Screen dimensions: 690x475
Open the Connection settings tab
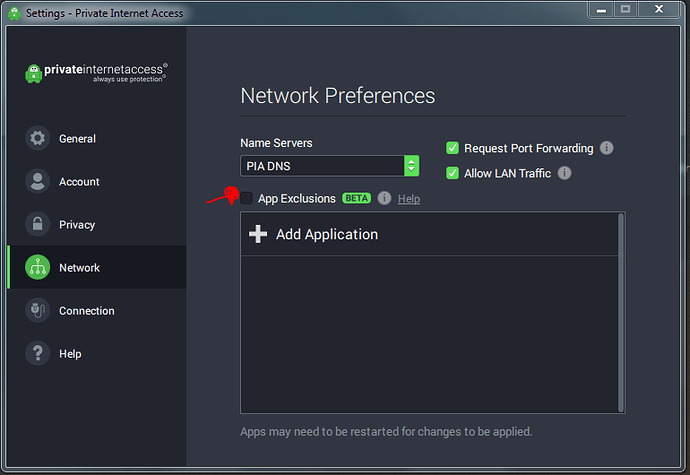pyautogui.click(x=86, y=311)
